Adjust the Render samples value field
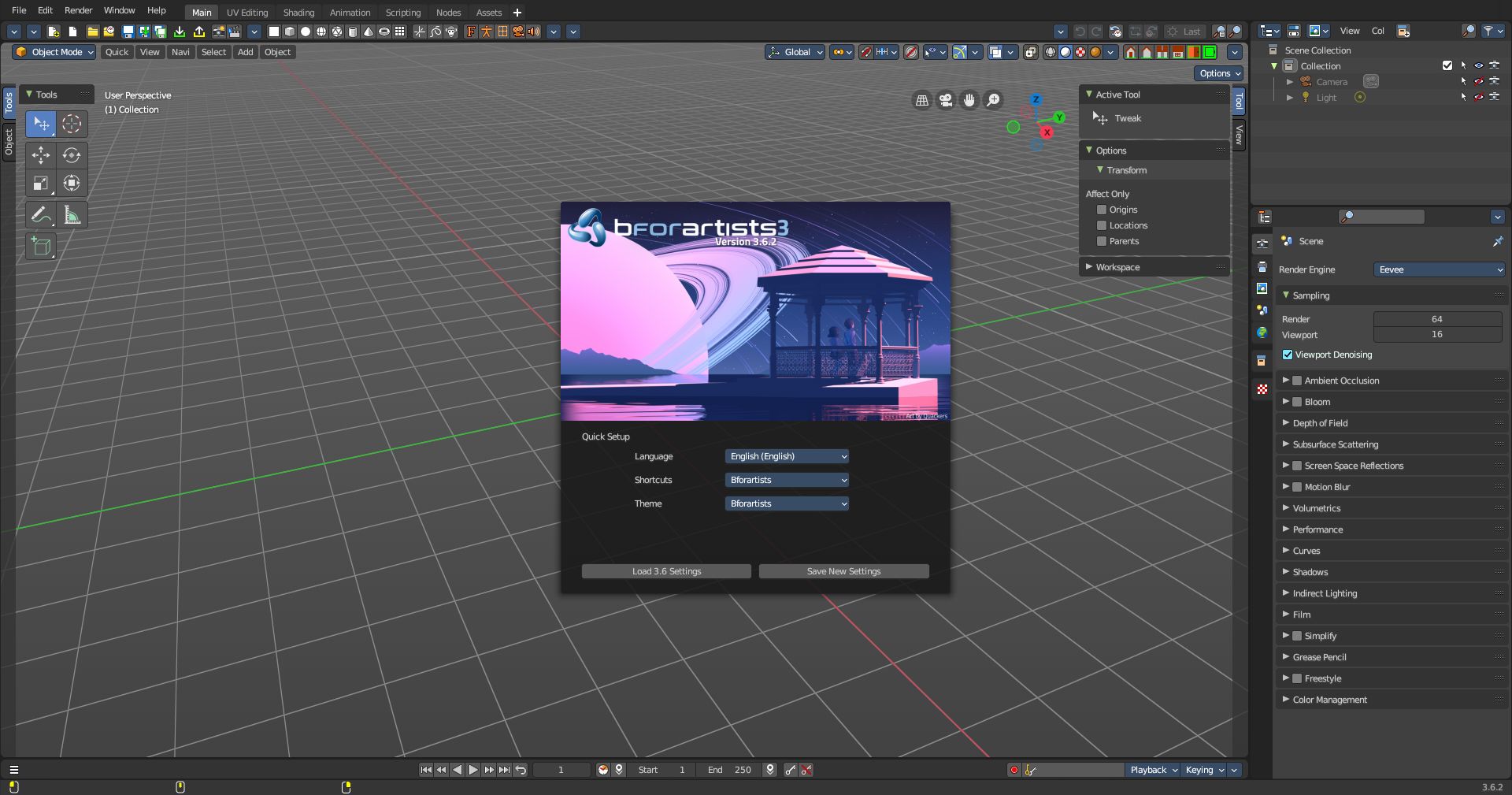 [1436, 319]
